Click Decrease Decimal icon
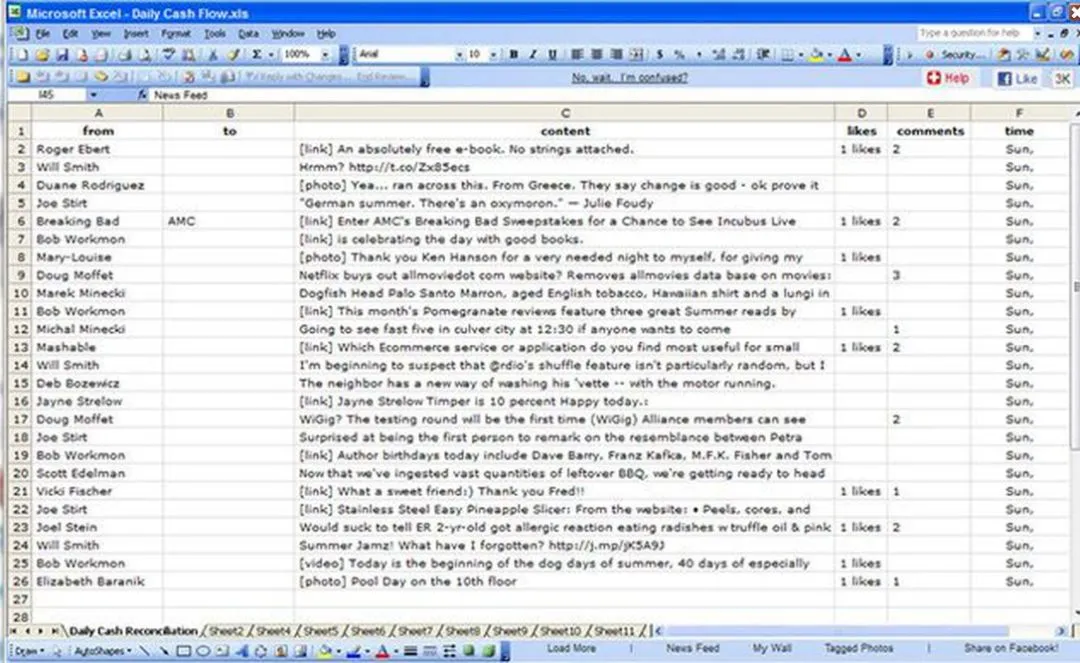Viewport: 1080px width, 663px height. pyautogui.click(x=739, y=54)
